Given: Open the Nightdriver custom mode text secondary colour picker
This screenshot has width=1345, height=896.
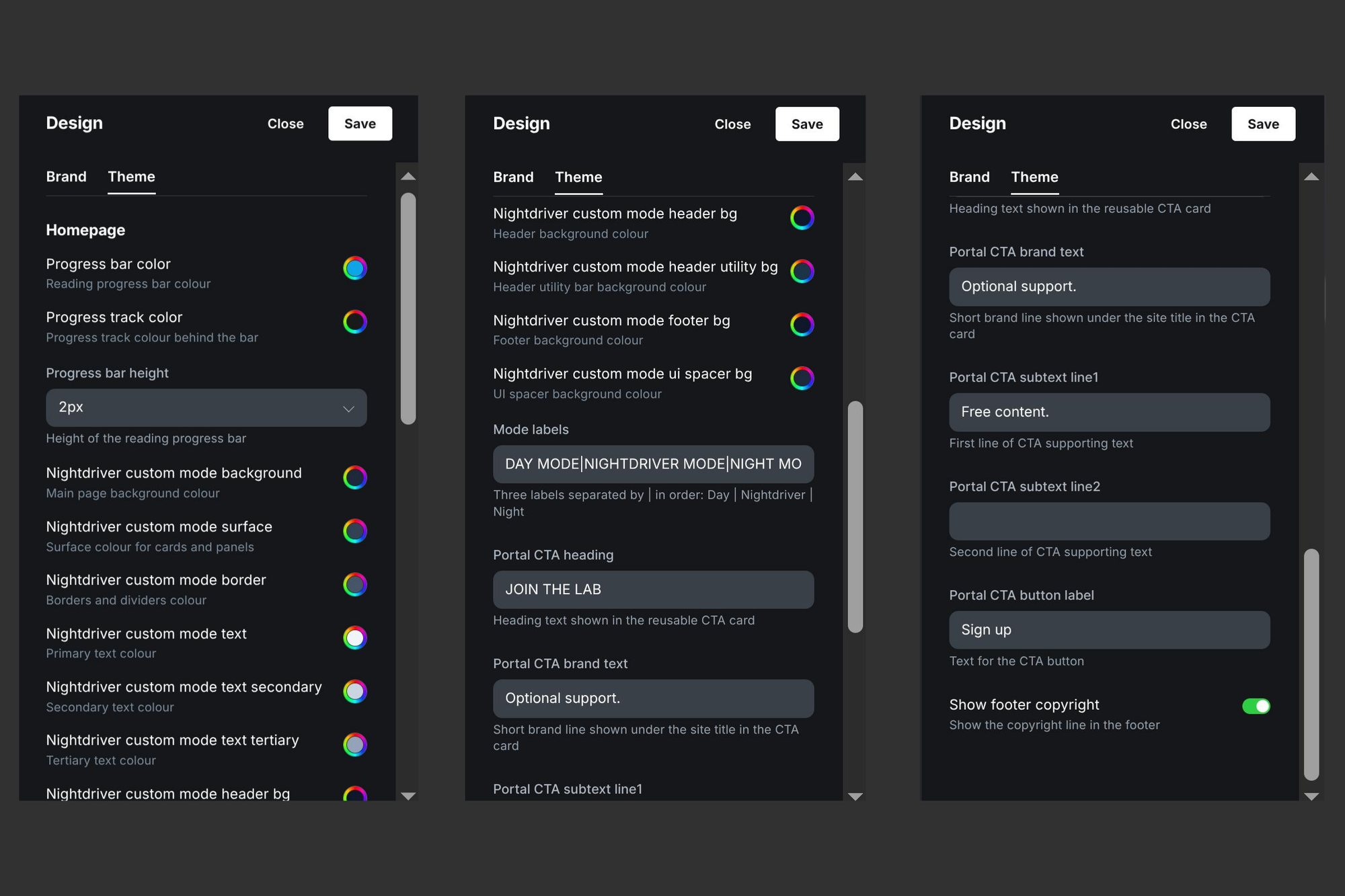Looking at the screenshot, I should (354, 691).
